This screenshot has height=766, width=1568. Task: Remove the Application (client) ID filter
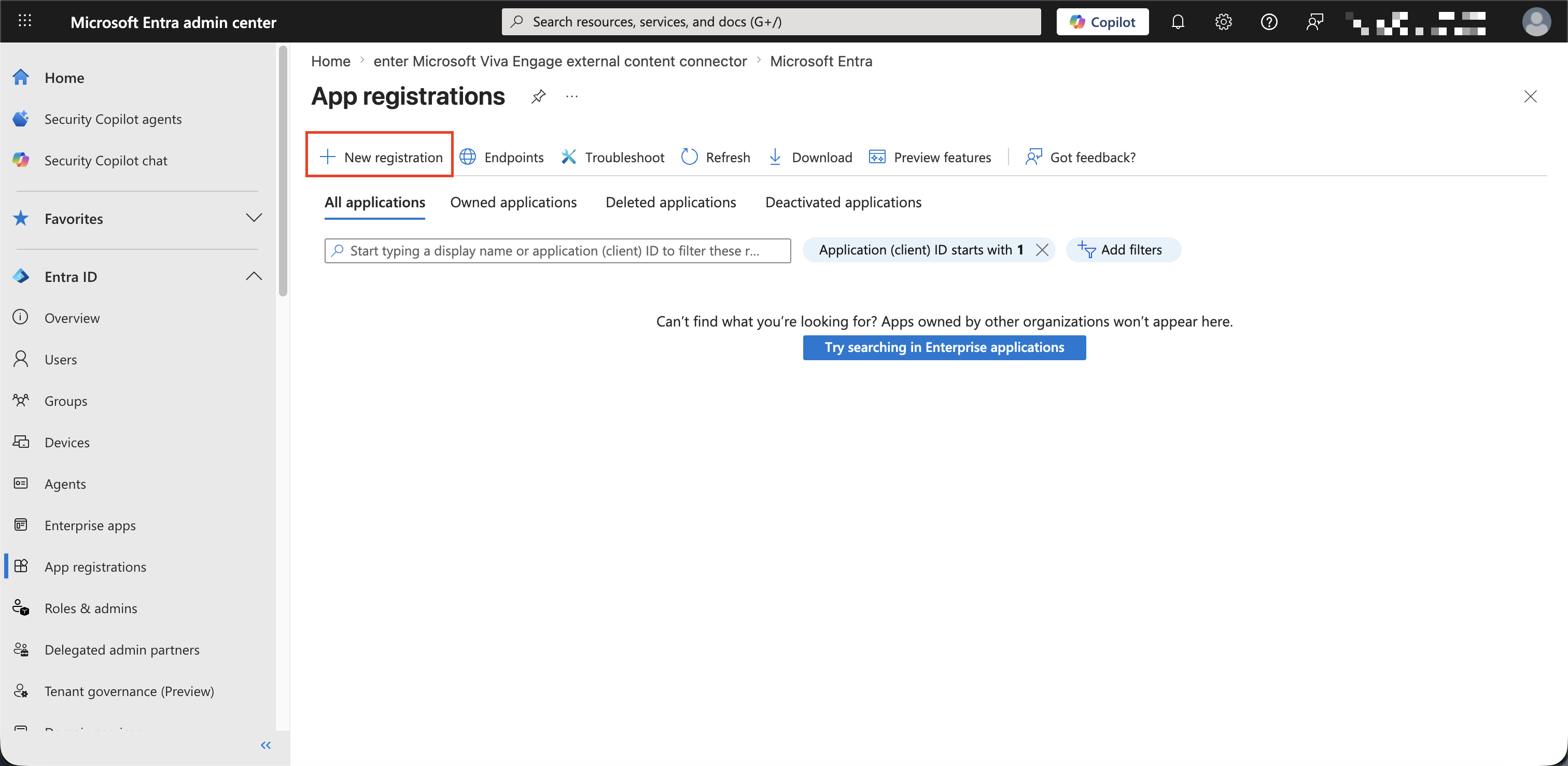[x=1042, y=250]
